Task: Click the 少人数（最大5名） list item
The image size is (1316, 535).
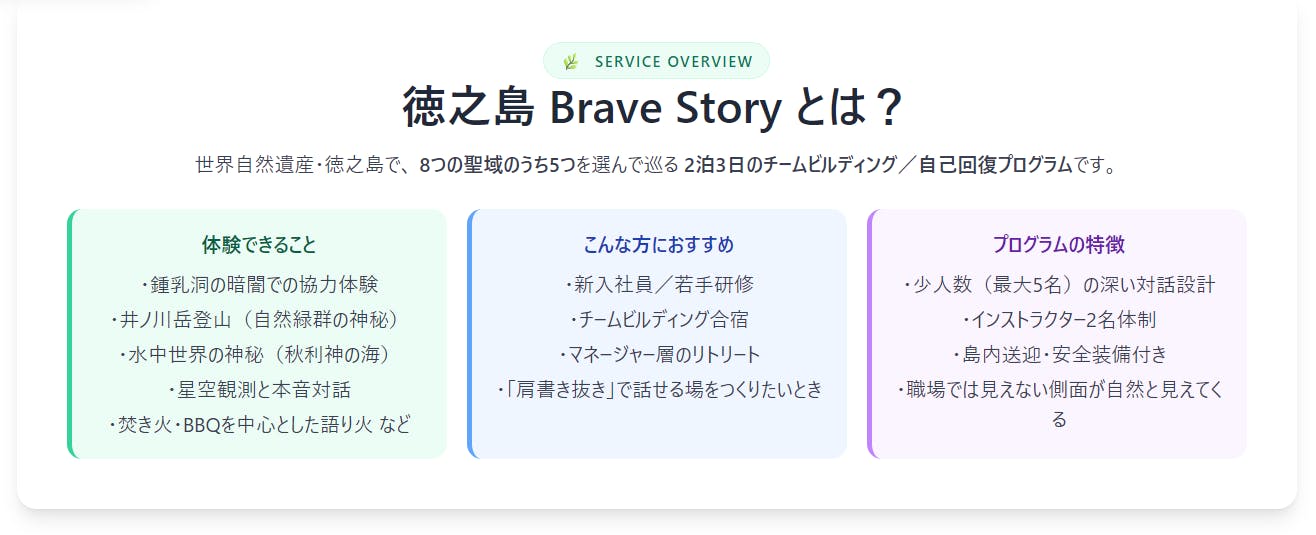Action: click(x=1059, y=285)
